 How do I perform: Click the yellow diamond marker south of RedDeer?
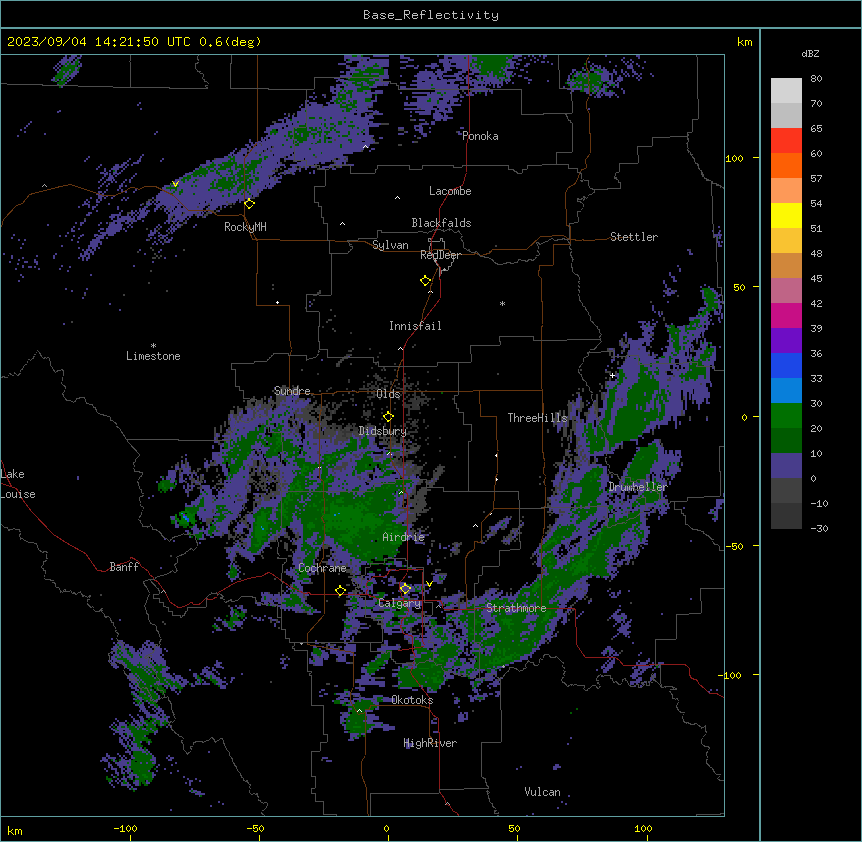425,281
